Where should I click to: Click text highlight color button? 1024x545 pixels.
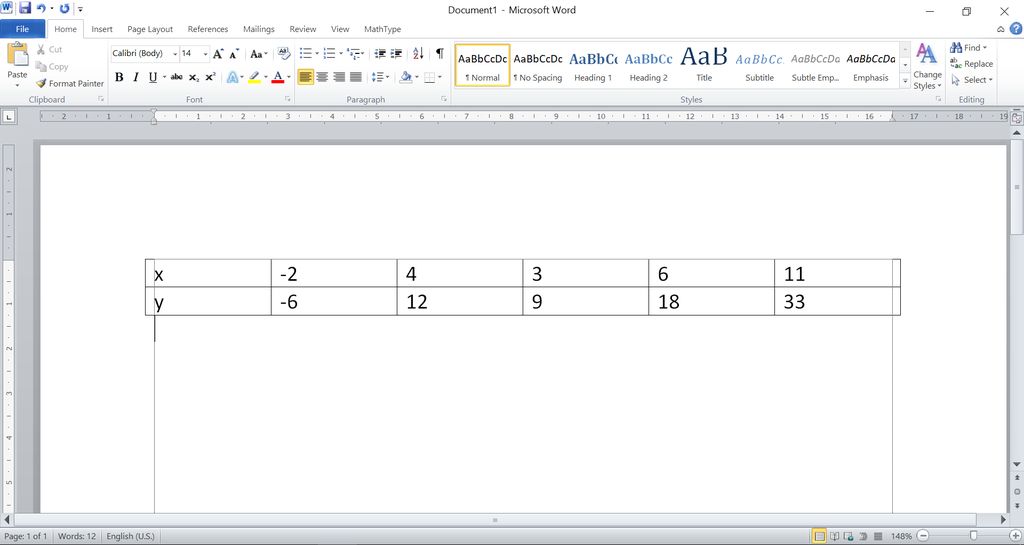click(255, 77)
